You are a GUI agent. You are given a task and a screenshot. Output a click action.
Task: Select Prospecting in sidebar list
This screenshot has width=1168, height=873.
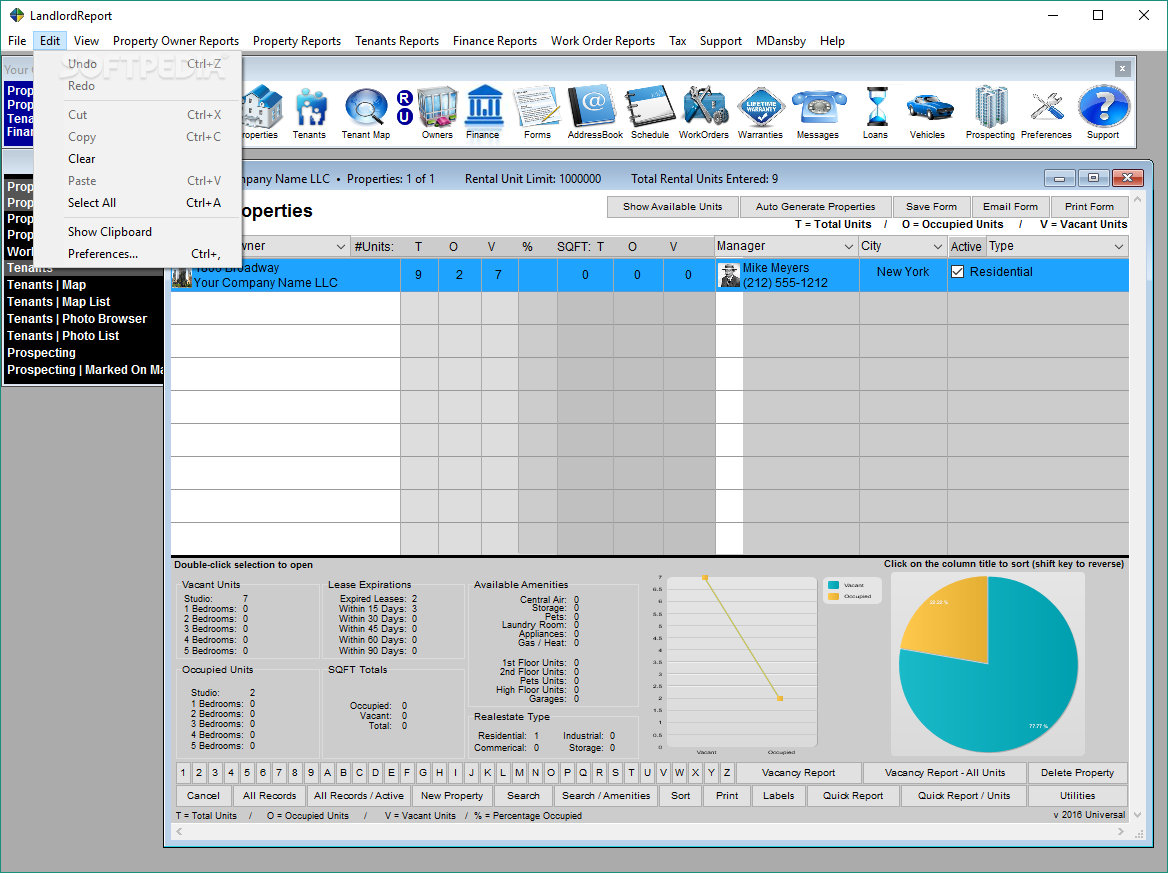tap(41, 353)
